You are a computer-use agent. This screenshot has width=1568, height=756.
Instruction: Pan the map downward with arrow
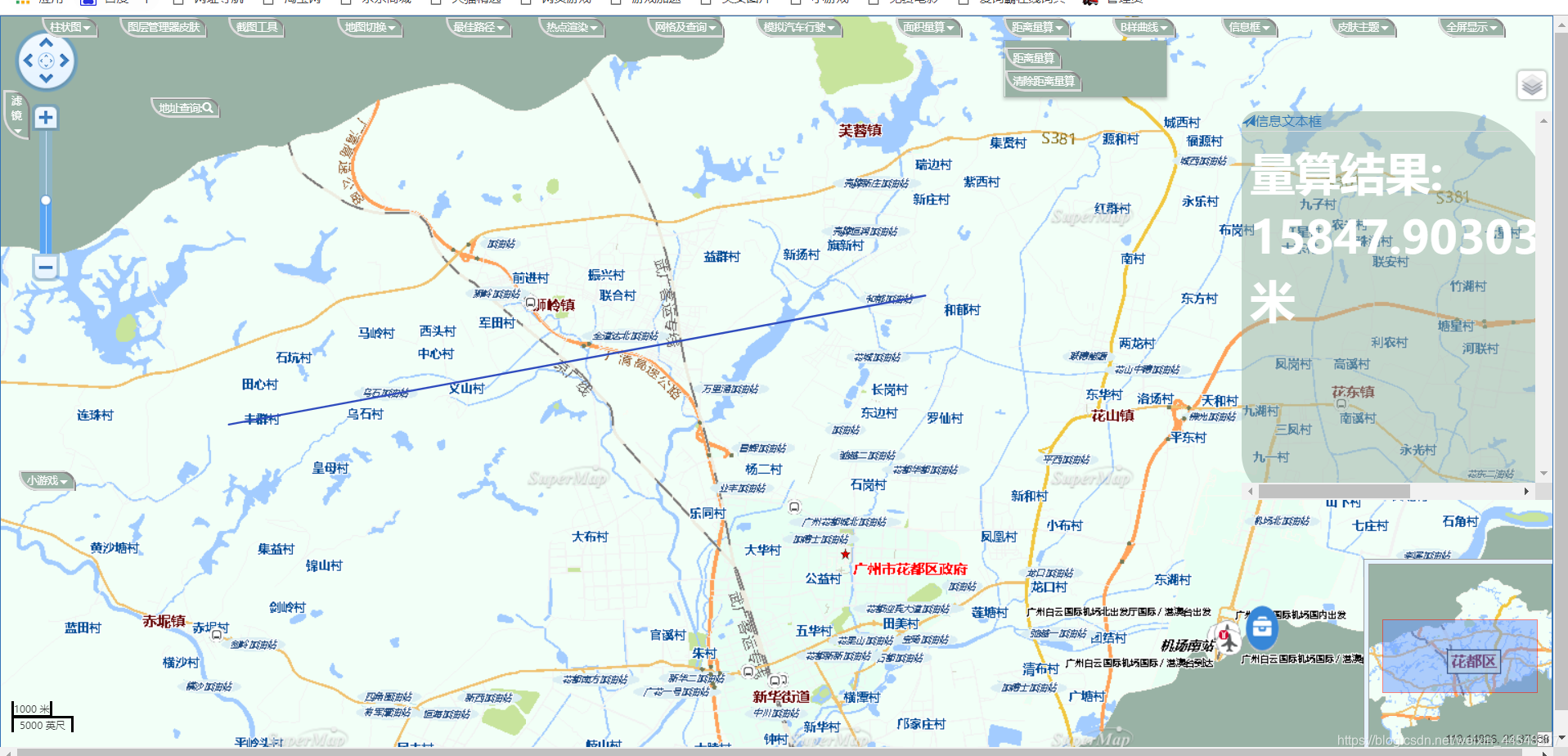pos(46,79)
